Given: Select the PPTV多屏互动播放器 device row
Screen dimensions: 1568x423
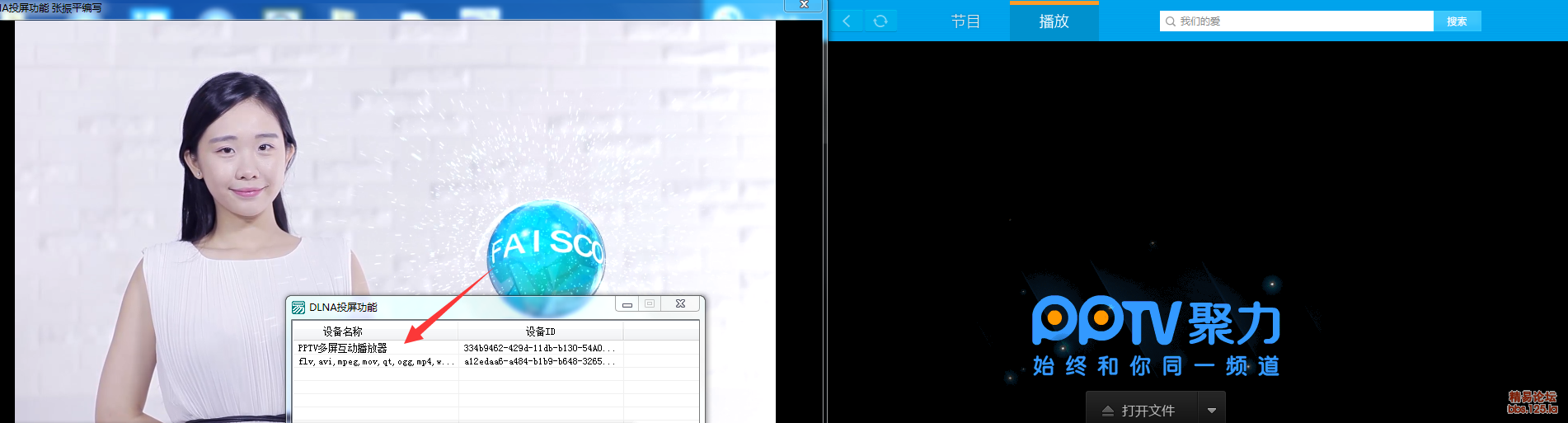Looking at the screenshot, I should click(x=495, y=348).
